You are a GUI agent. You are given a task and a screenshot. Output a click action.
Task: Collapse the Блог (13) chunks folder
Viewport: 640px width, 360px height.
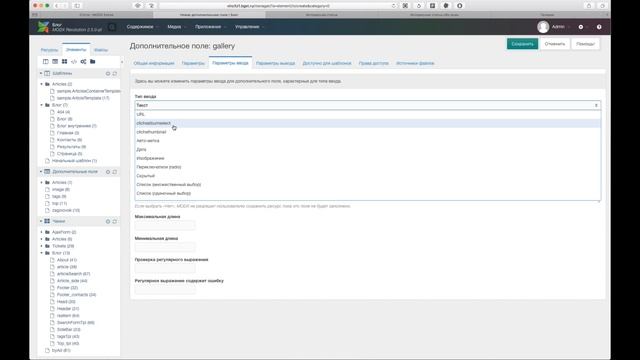click(42, 253)
